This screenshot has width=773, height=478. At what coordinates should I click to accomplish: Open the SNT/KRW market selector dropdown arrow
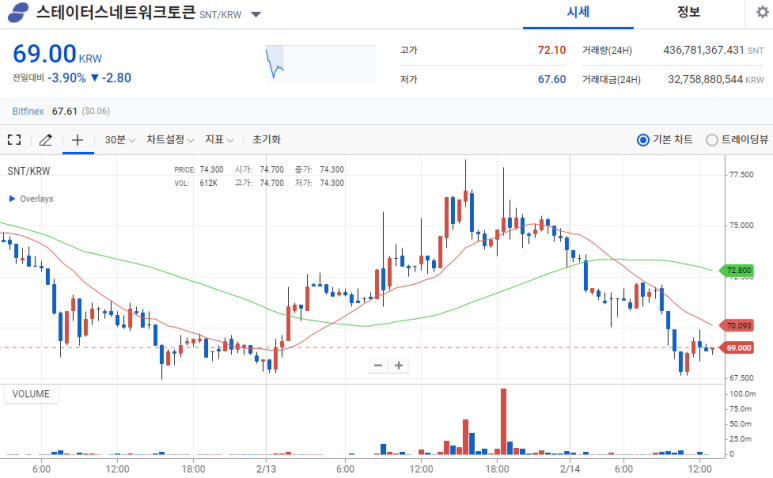(256, 14)
